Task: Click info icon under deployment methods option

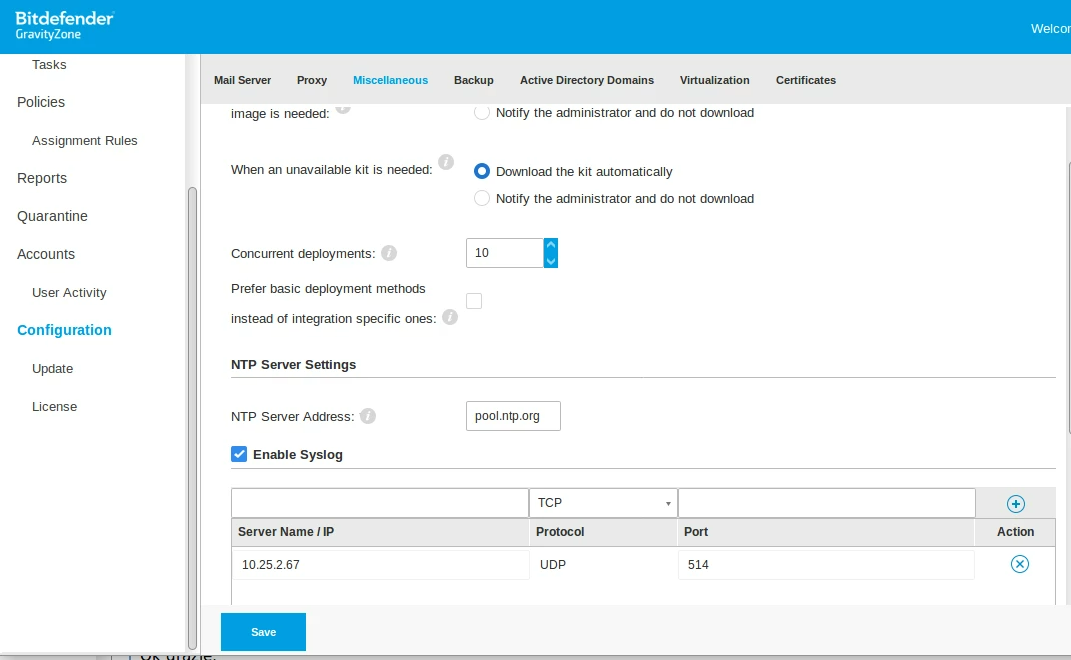Action: tap(450, 319)
